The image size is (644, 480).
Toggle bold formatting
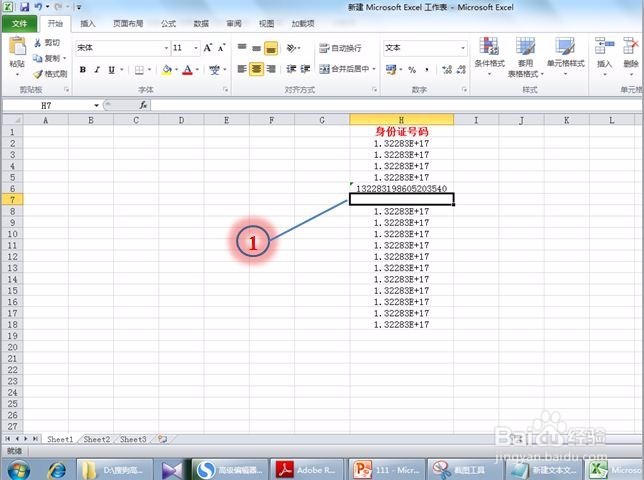pos(83,70)
